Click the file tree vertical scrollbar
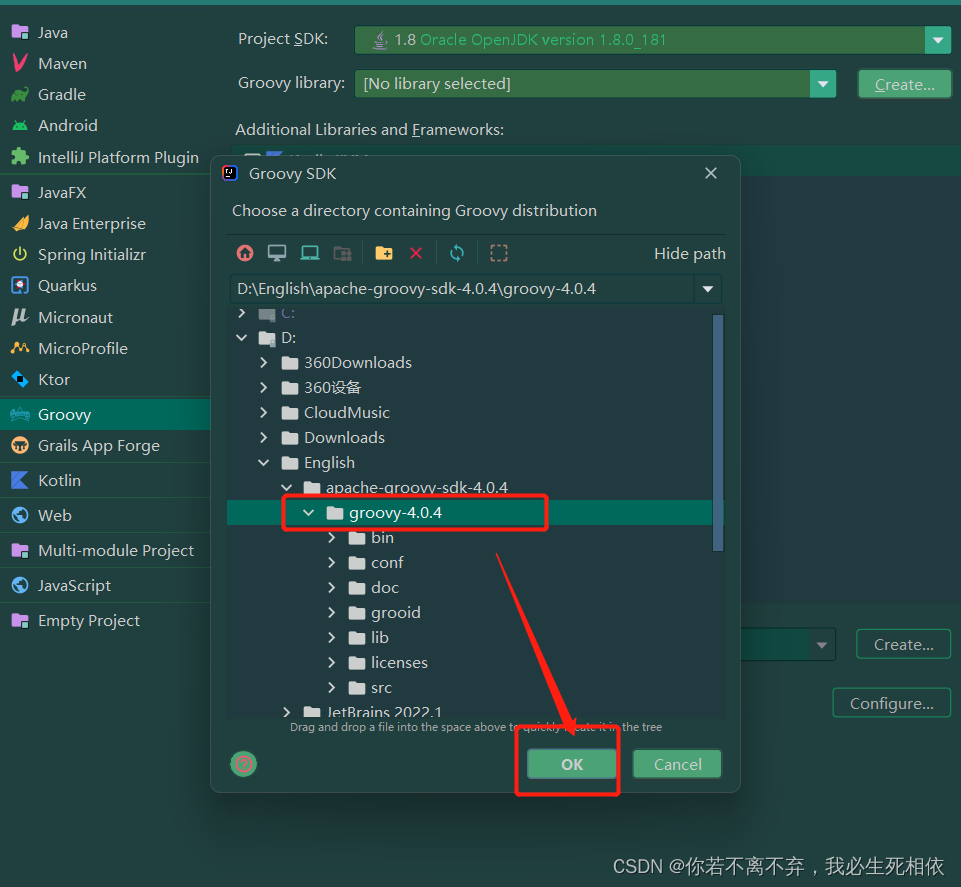961x887 pixels. [718, 433]
